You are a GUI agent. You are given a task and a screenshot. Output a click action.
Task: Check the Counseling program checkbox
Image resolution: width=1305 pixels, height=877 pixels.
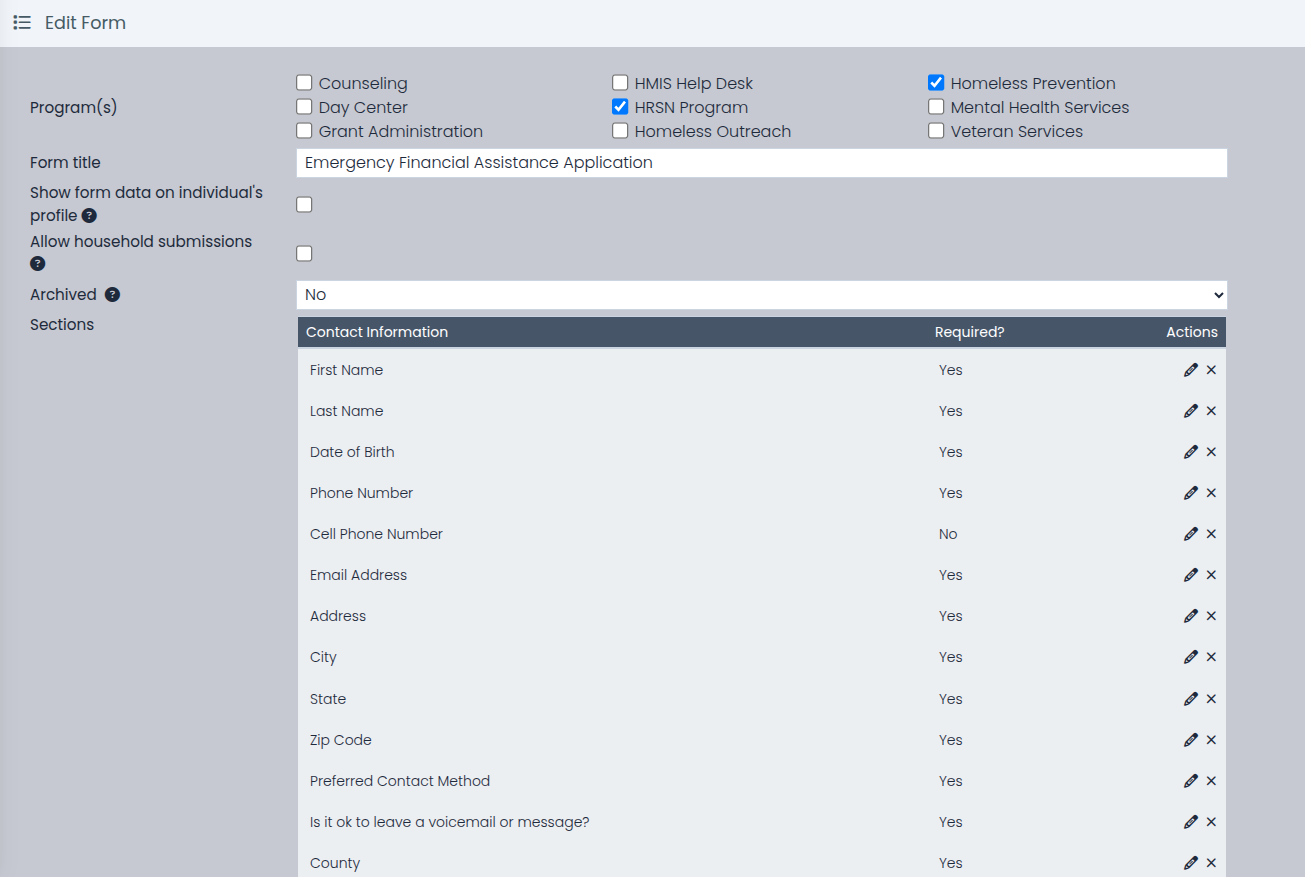point(304,83)
